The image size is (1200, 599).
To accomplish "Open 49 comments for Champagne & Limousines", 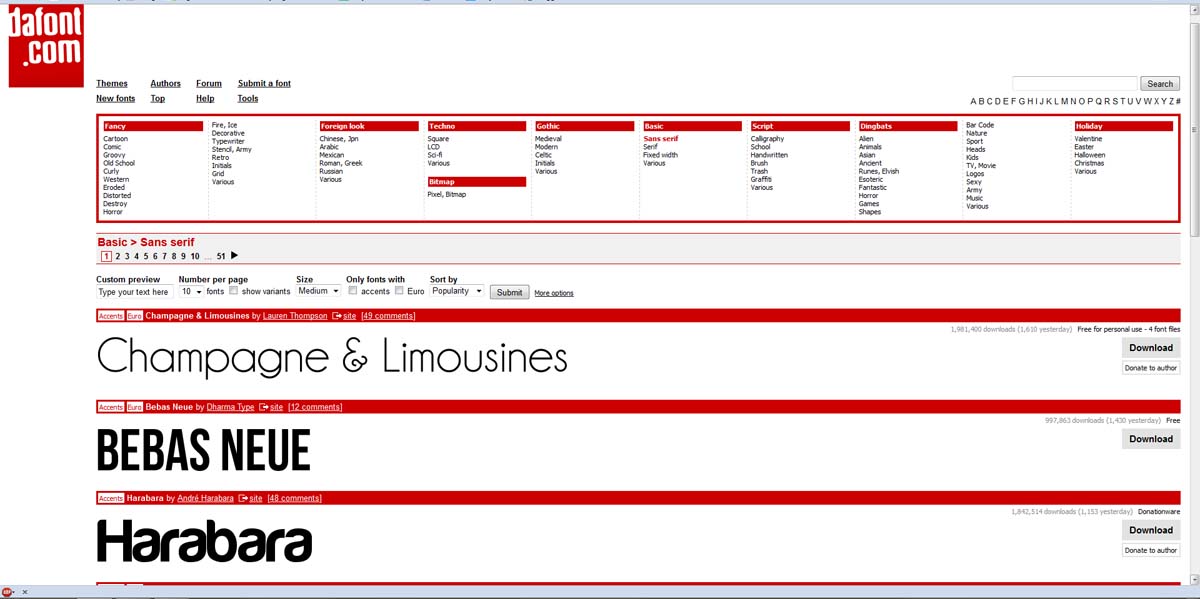I will pyautogui.click(x=388, y=316).
